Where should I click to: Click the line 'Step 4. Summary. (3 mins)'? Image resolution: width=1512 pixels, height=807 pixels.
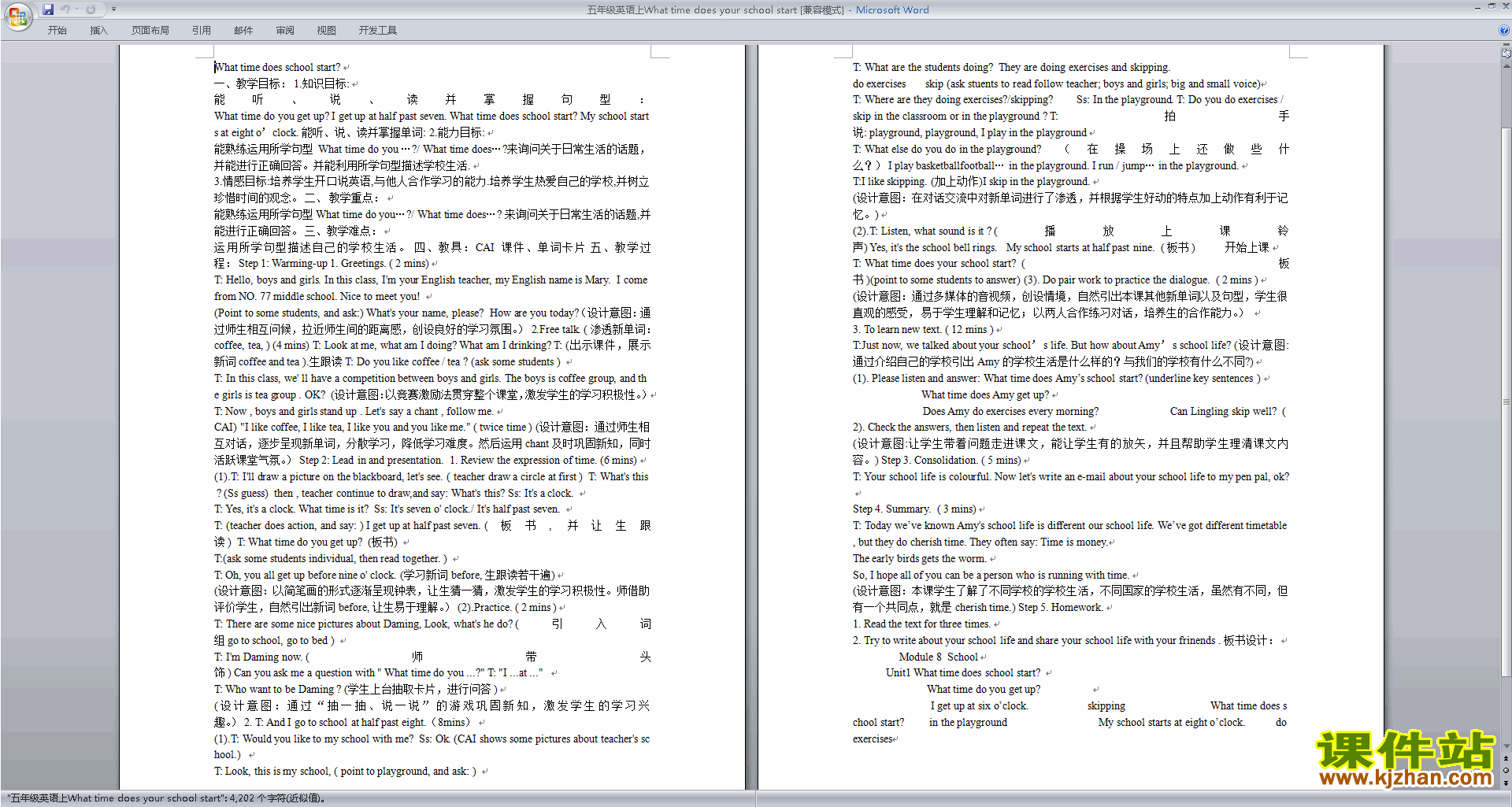[914, 509]
